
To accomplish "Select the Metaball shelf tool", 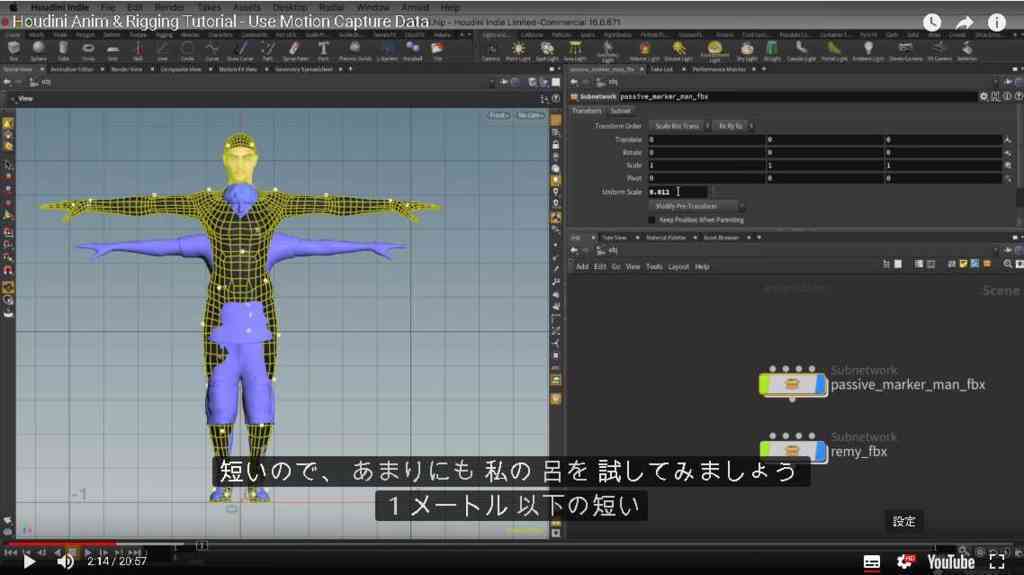I will click(413, 50).
